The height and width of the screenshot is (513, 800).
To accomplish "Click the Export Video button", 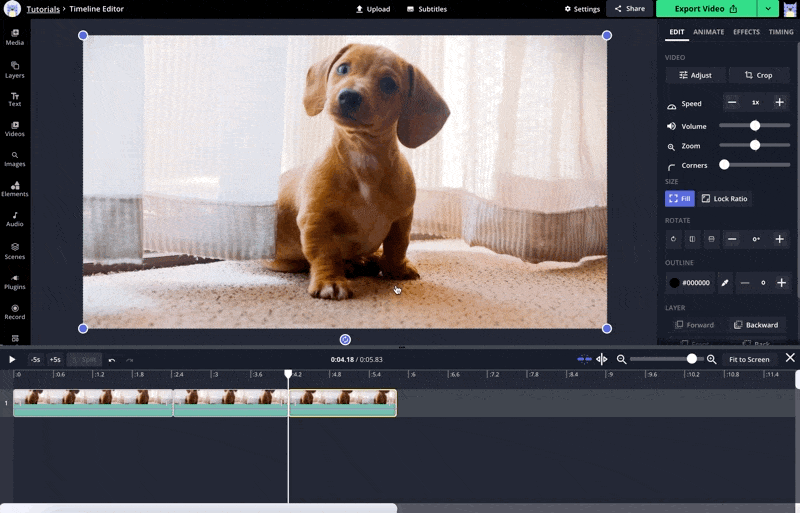I will click(705, 9).
